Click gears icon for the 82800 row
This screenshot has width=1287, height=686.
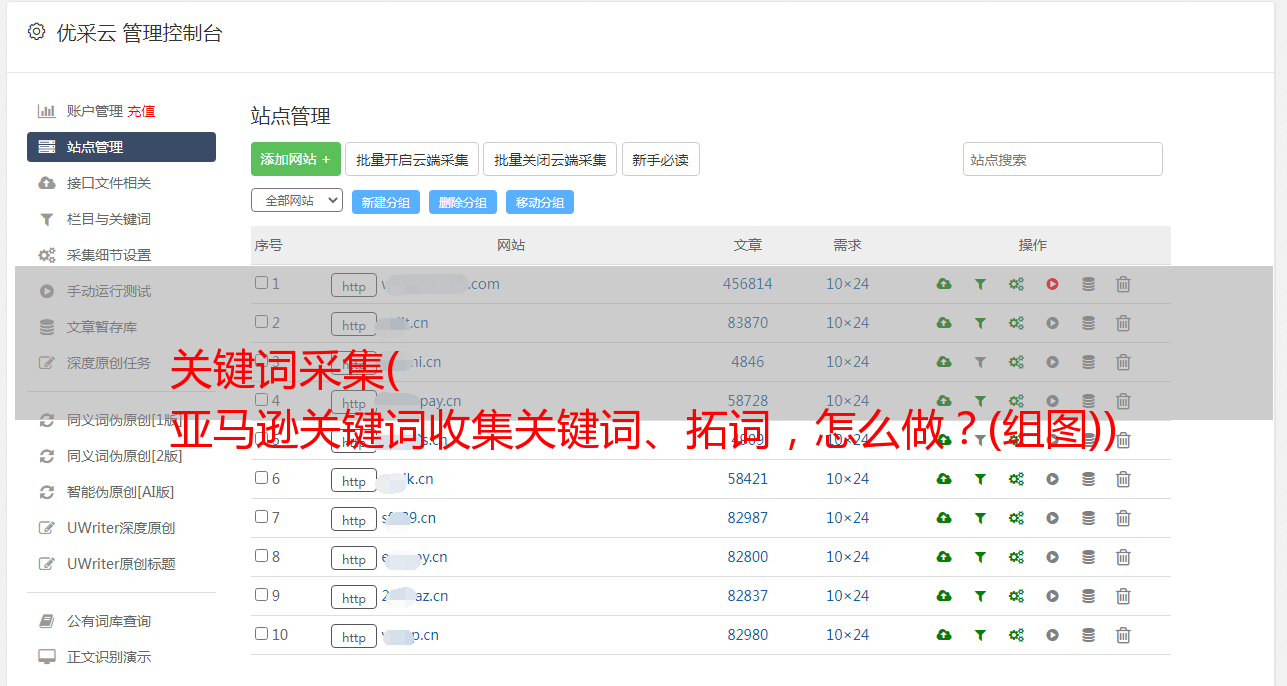pyautogui.click(x=1016, y=557)
